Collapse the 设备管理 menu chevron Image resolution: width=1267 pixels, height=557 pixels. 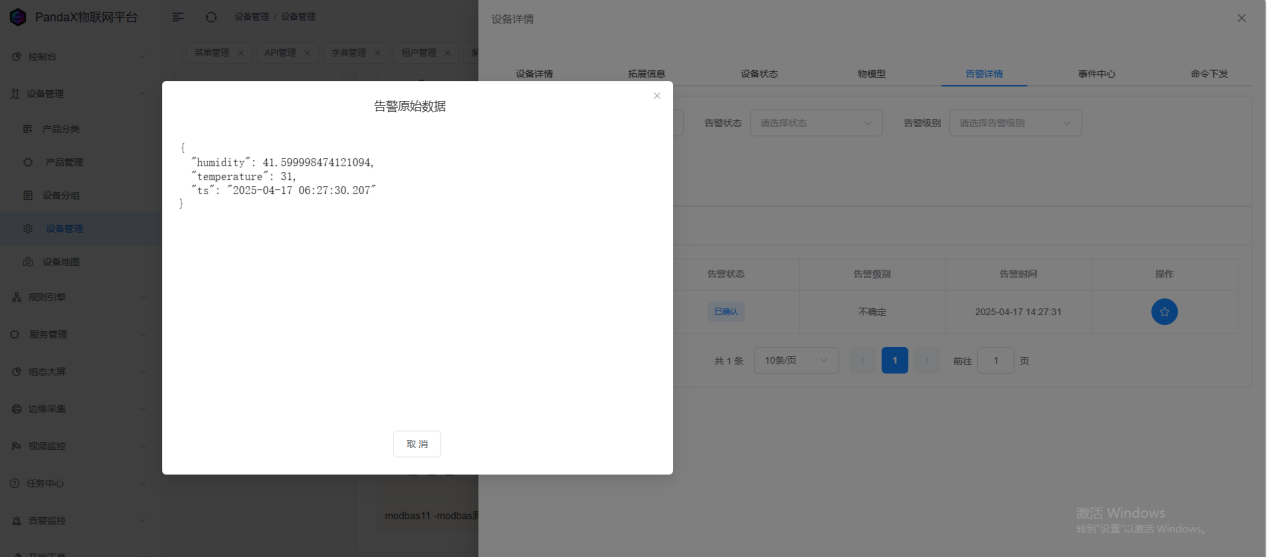pyautogui.click(x=142, y=94)
